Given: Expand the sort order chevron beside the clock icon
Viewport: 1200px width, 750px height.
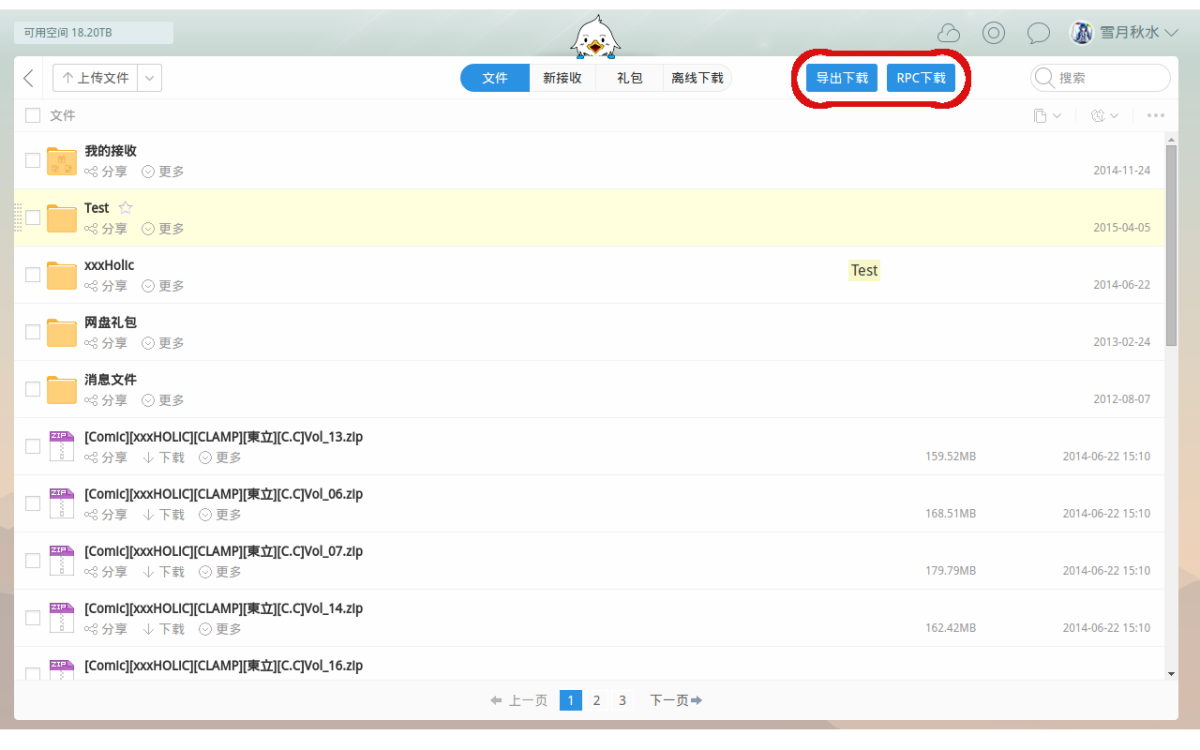Looking at the screenshot, I should 1113,115.
